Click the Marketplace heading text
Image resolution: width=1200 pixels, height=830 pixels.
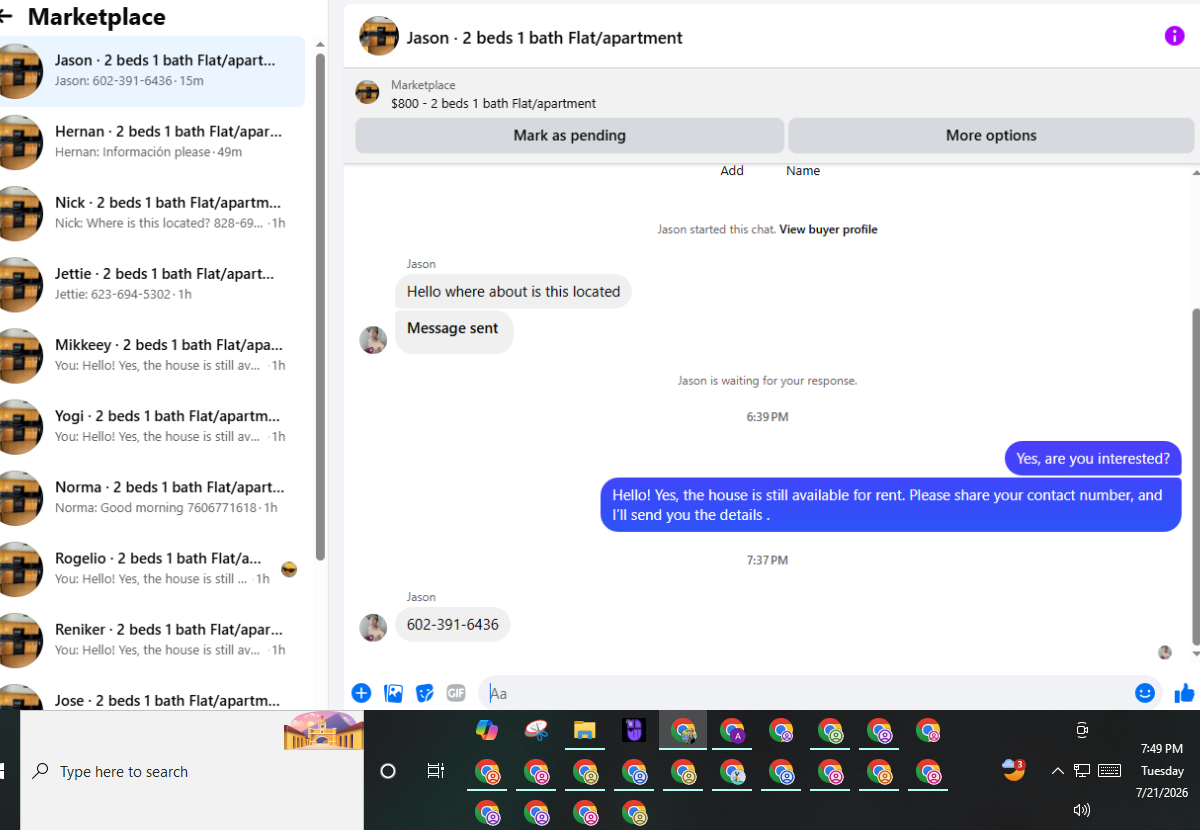[97, 17]
